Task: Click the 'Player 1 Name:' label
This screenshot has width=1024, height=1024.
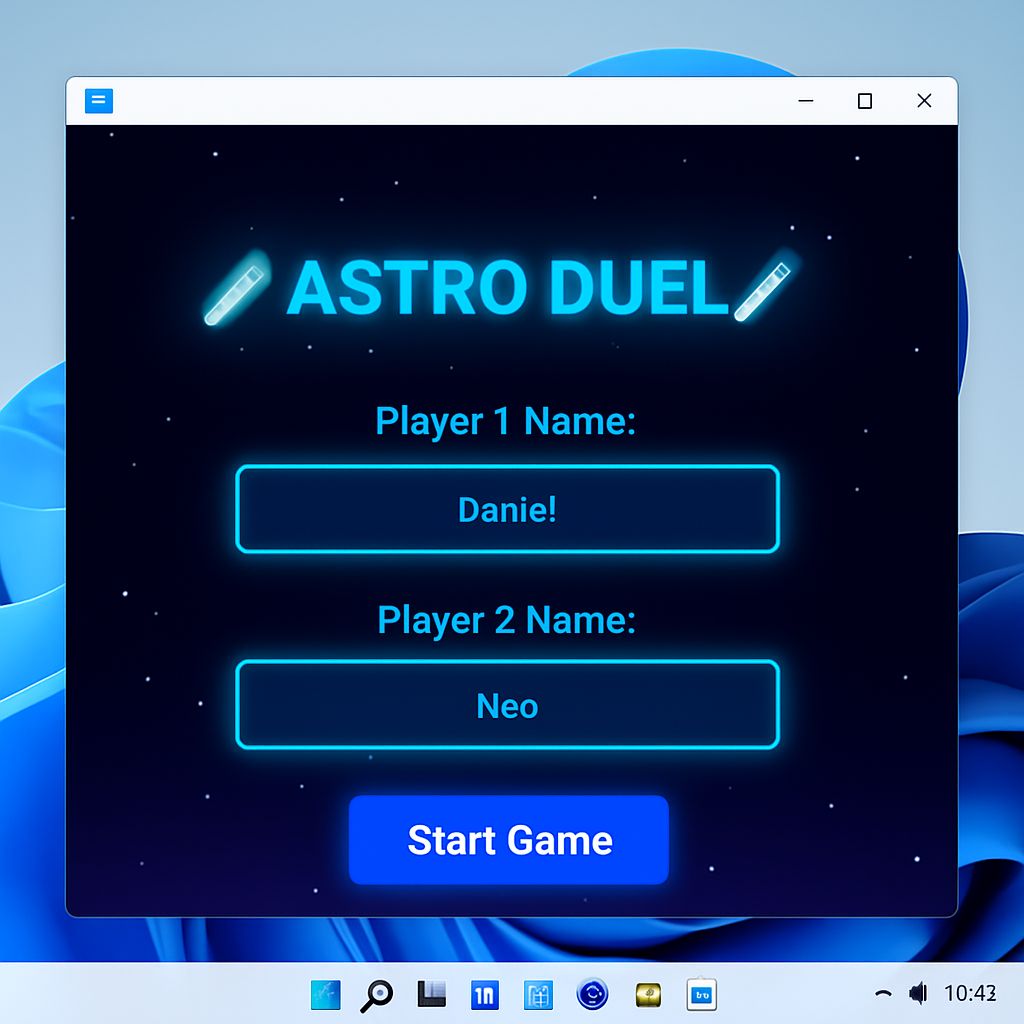Action: (x=505, y=421)
